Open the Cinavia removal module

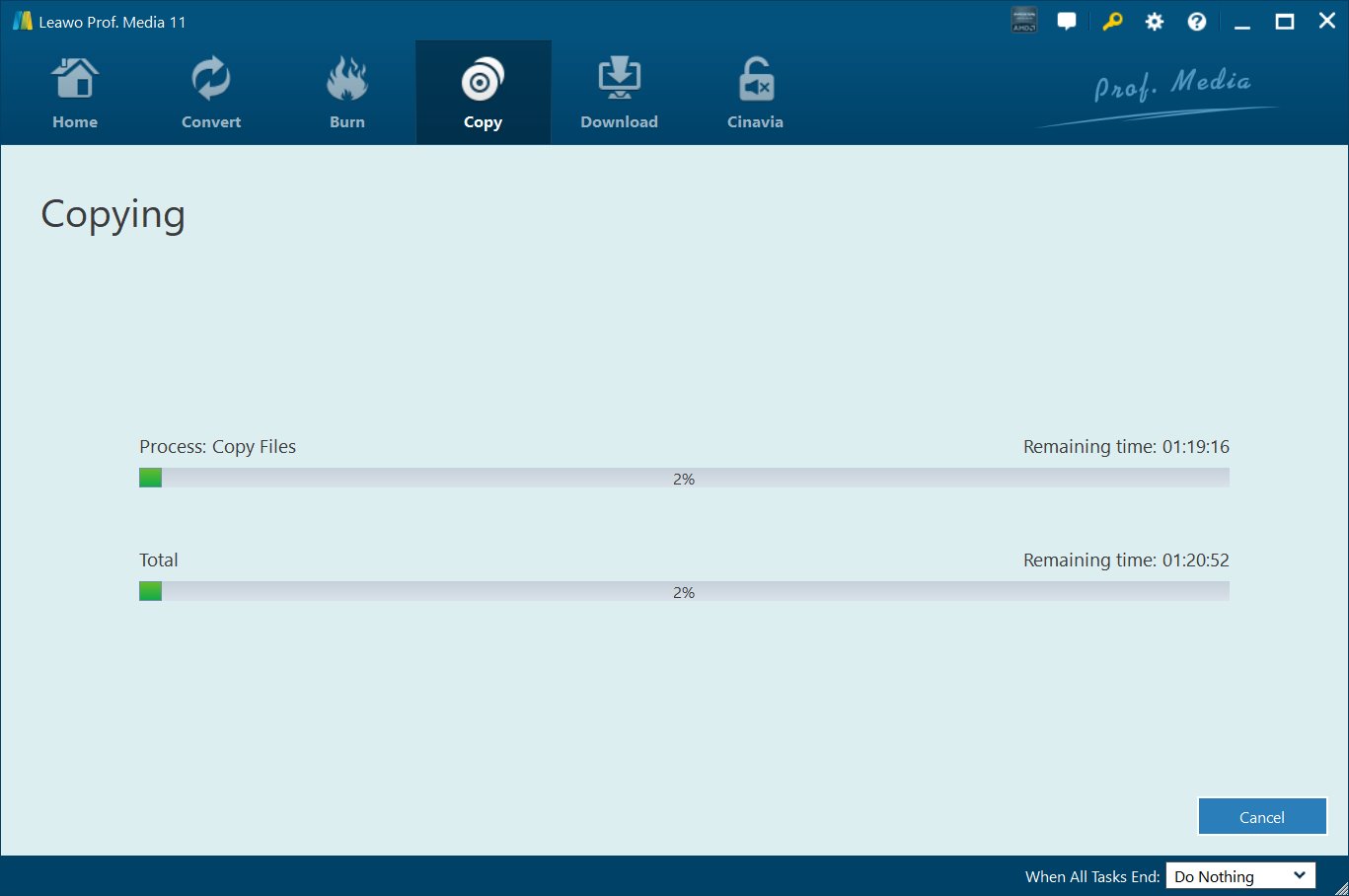755,93
